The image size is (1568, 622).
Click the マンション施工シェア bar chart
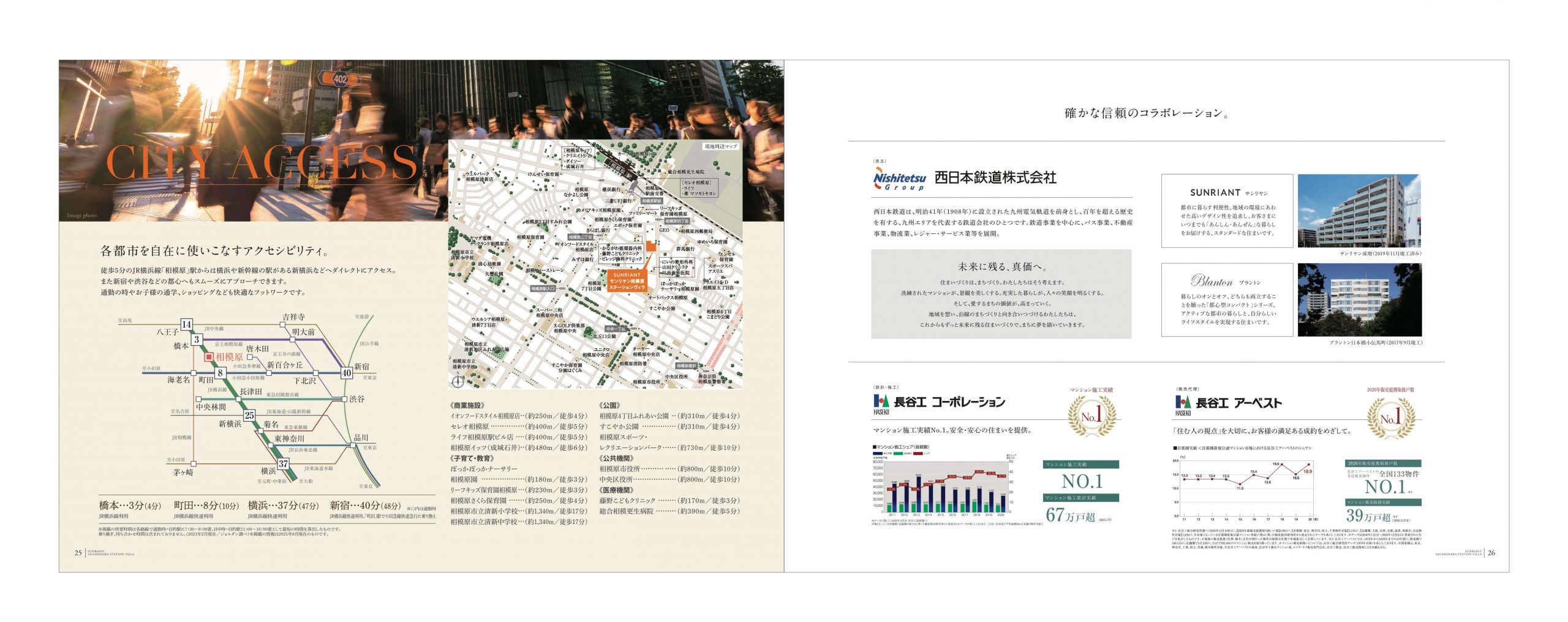coord(944,486)
